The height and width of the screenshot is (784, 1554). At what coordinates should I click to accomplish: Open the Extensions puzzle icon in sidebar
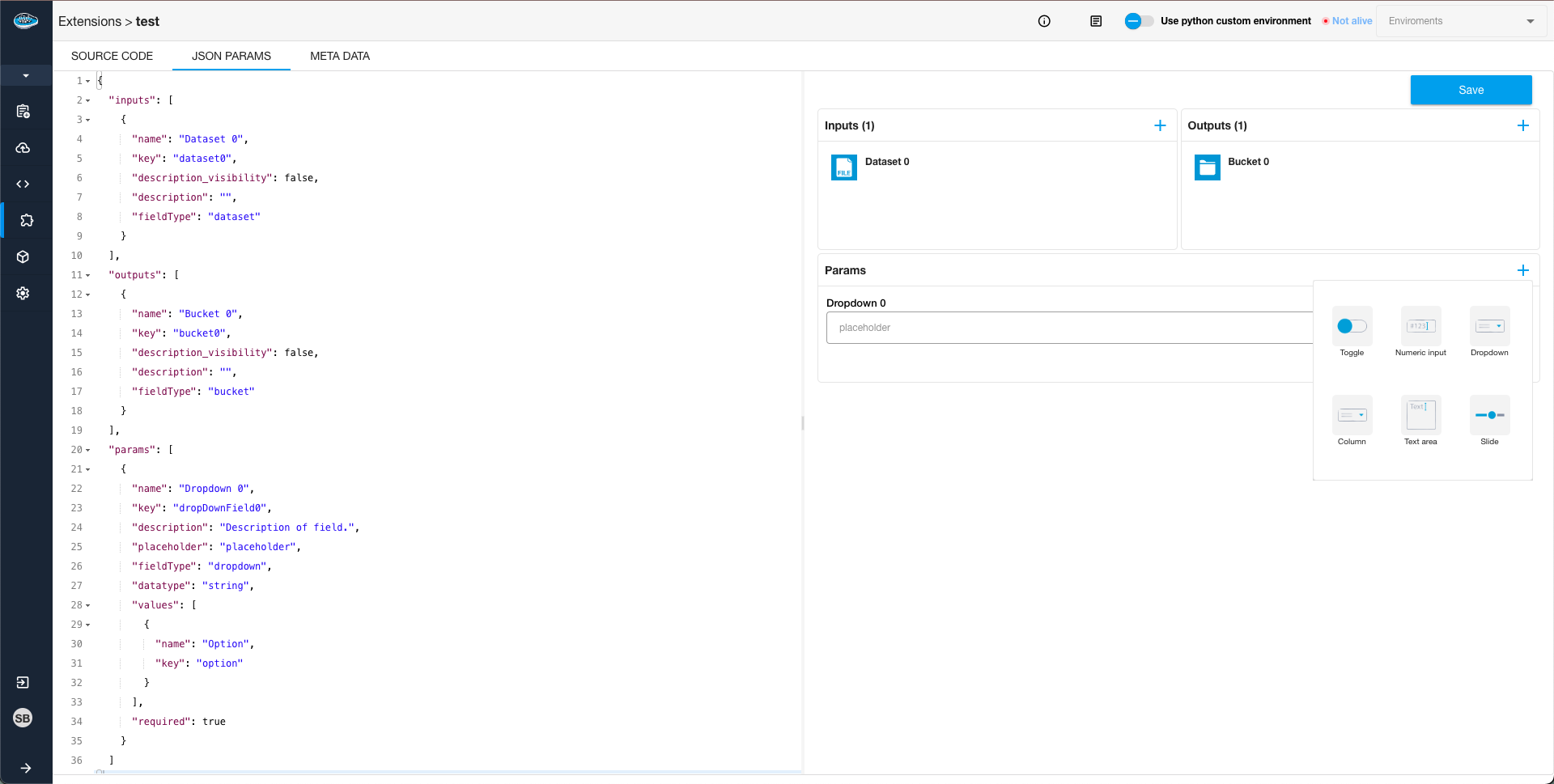[x=26, y=220]
